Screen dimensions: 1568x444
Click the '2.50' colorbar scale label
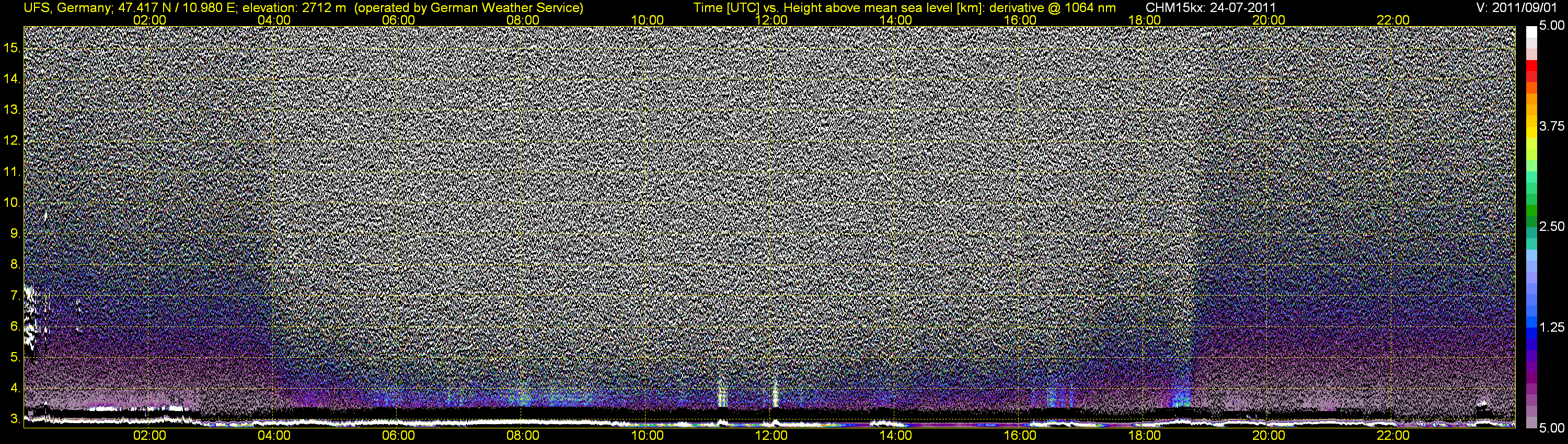point(1552,227)
